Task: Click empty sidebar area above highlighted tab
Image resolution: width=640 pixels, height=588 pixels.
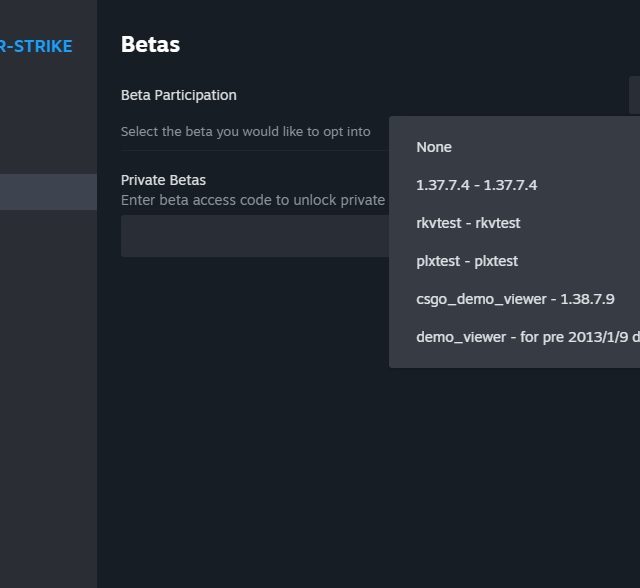Action: coord(48,120)
